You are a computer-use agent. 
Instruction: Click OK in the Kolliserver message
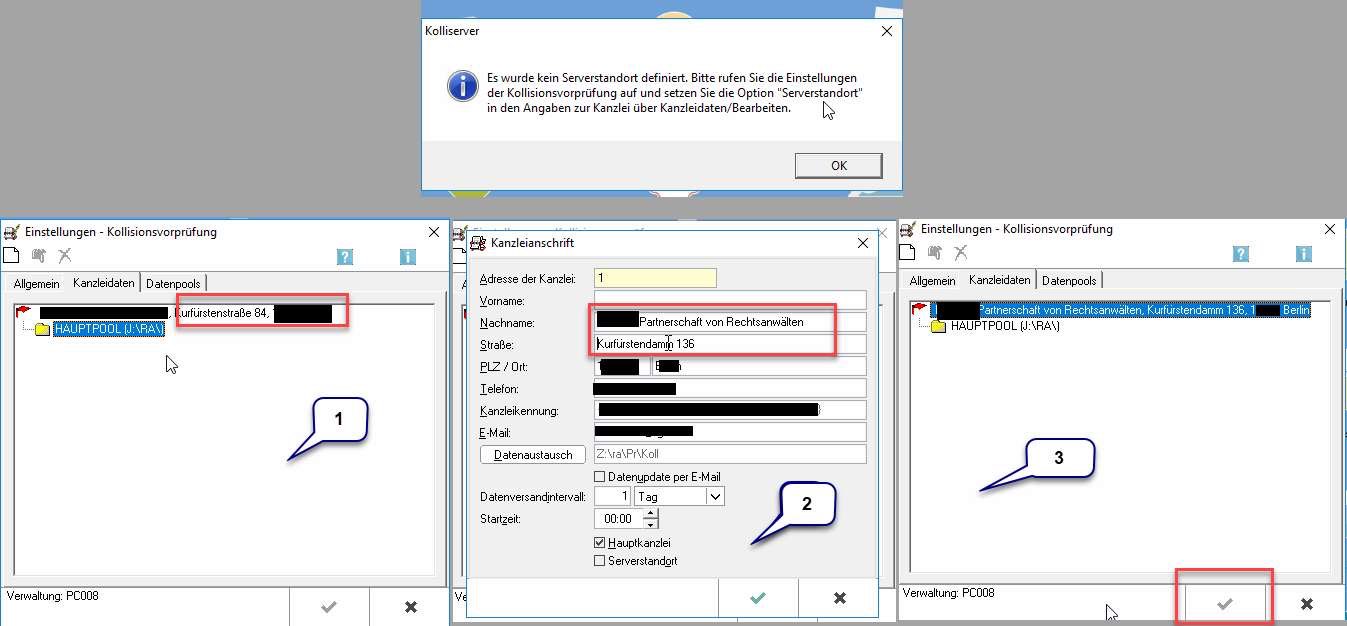tap(838, 166)
